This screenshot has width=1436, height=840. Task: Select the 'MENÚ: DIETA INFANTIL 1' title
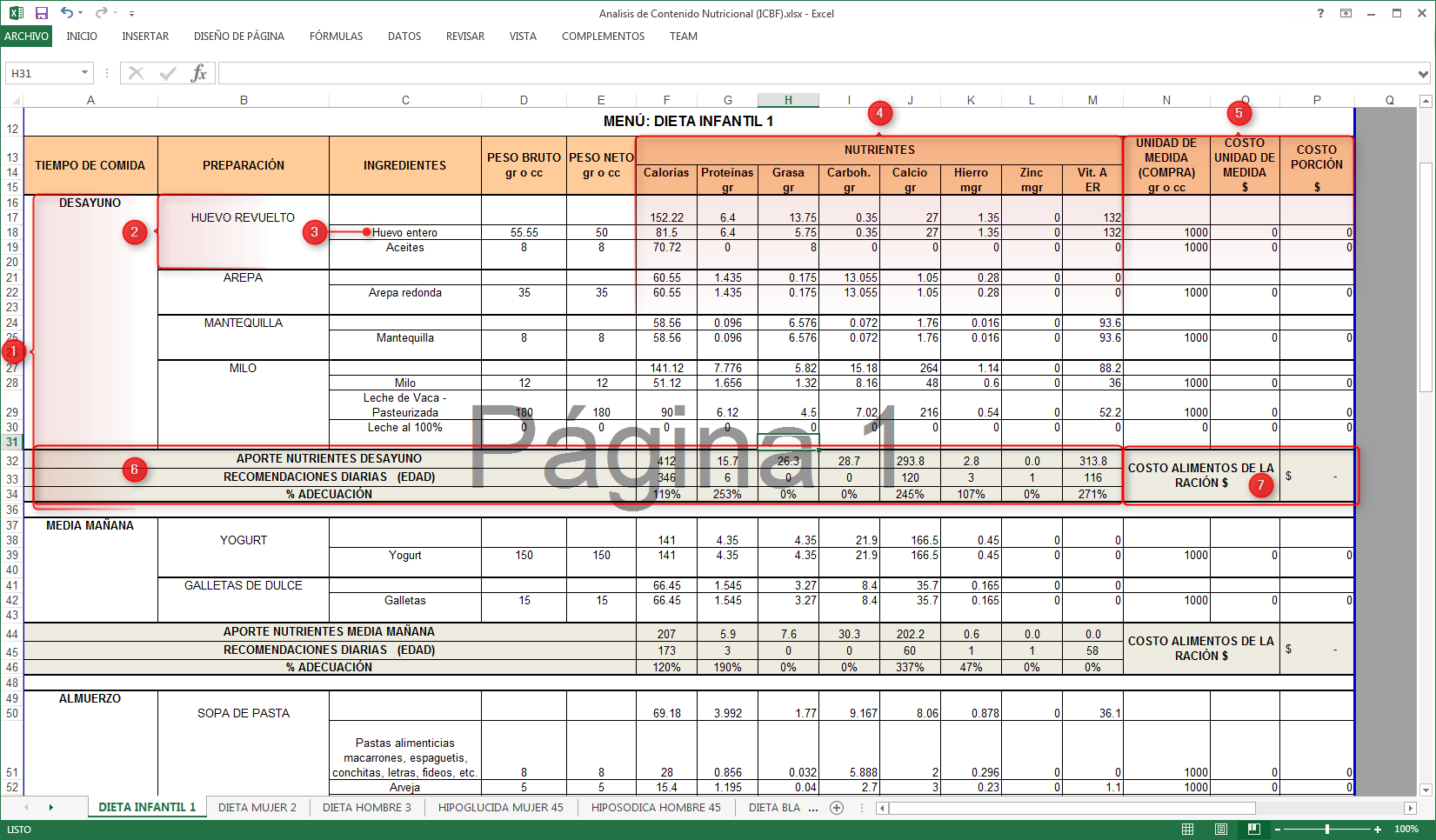point(688,121)
